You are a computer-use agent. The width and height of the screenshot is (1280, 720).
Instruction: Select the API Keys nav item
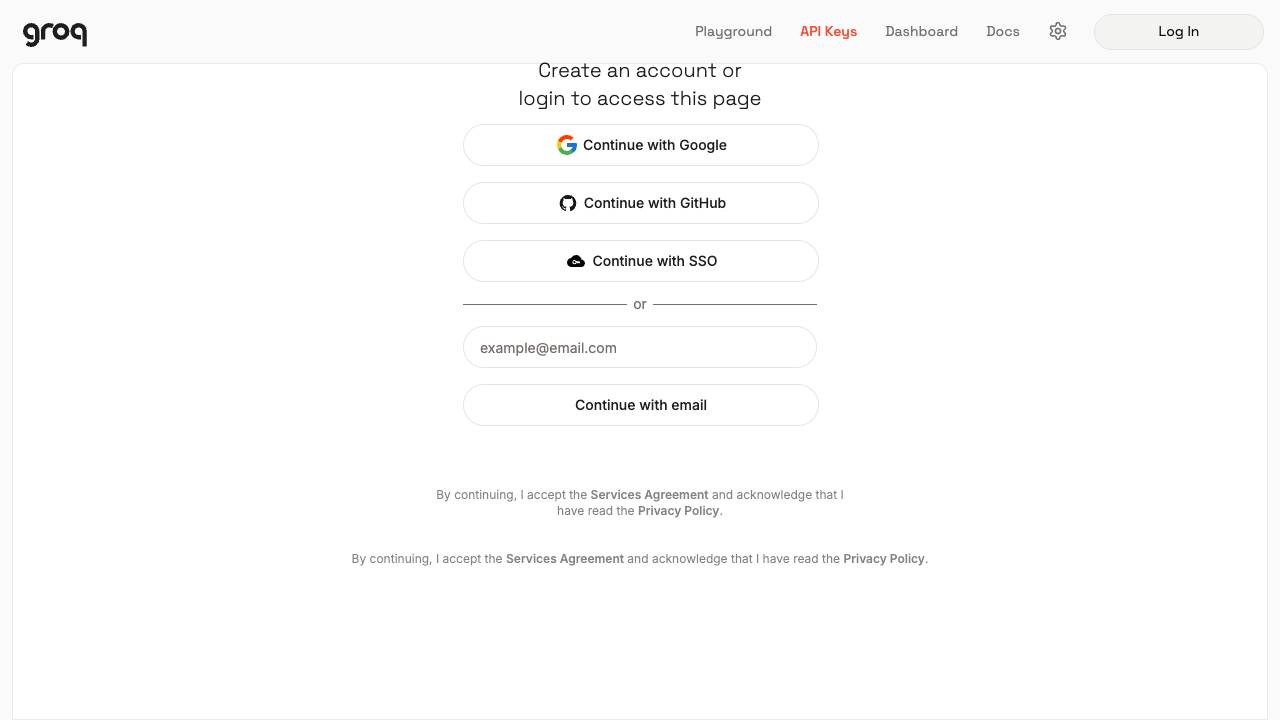point(828,31)
